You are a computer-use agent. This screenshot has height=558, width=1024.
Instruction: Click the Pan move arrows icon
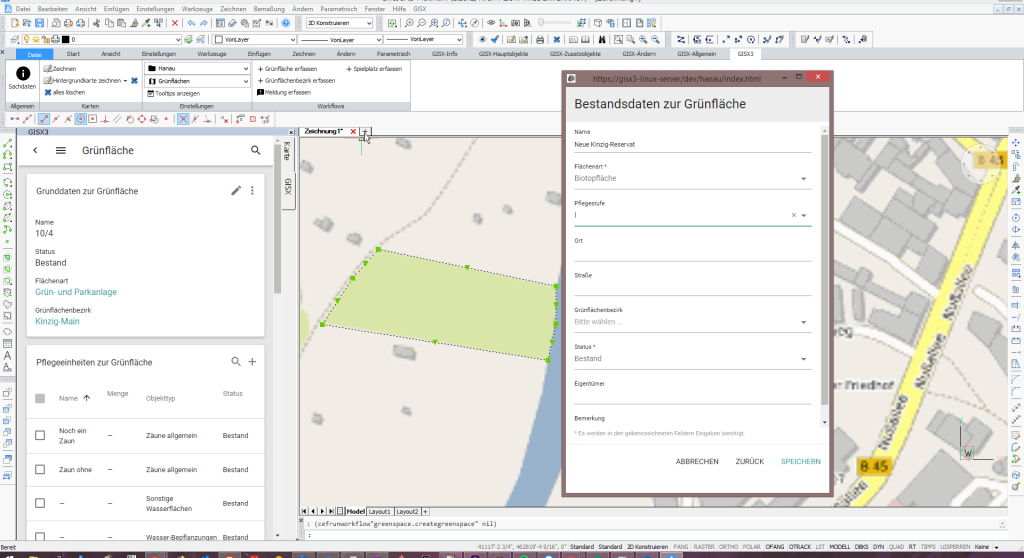[x=462, y=23]
